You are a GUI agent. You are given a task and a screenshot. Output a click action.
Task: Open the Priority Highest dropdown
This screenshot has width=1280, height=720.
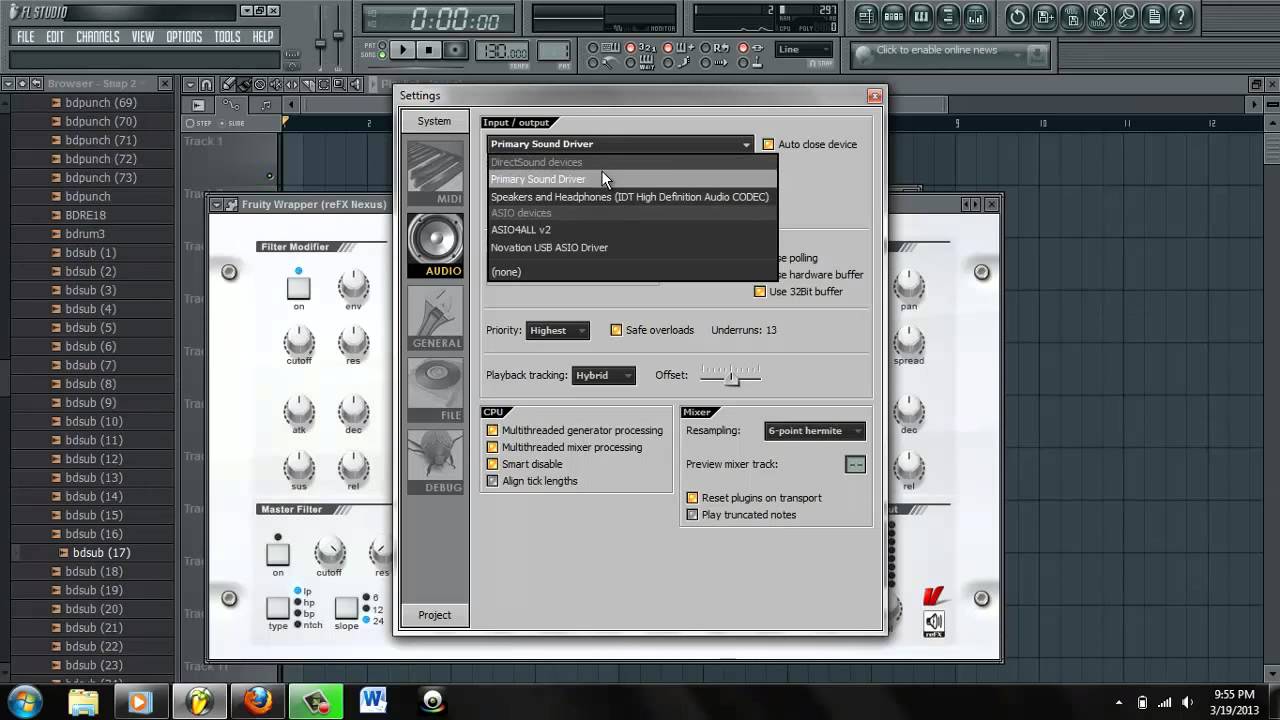click(557, 330)
